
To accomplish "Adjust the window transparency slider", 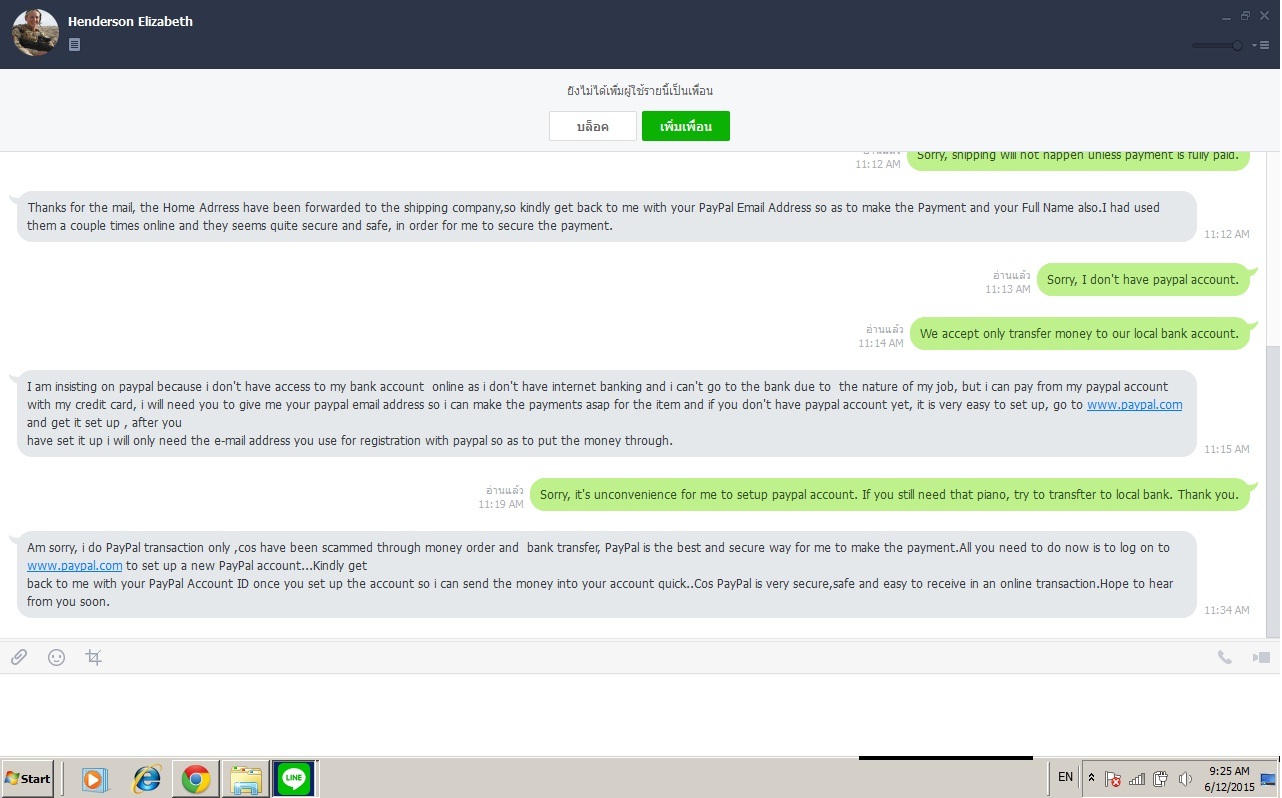I will (1219, 45).
